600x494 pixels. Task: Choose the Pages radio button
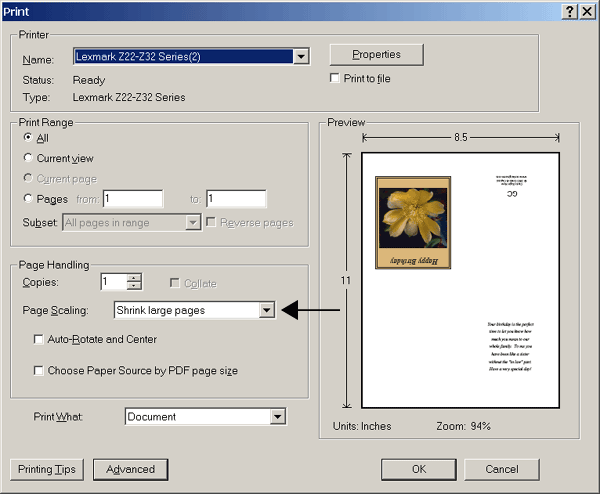tap(28, 199)
